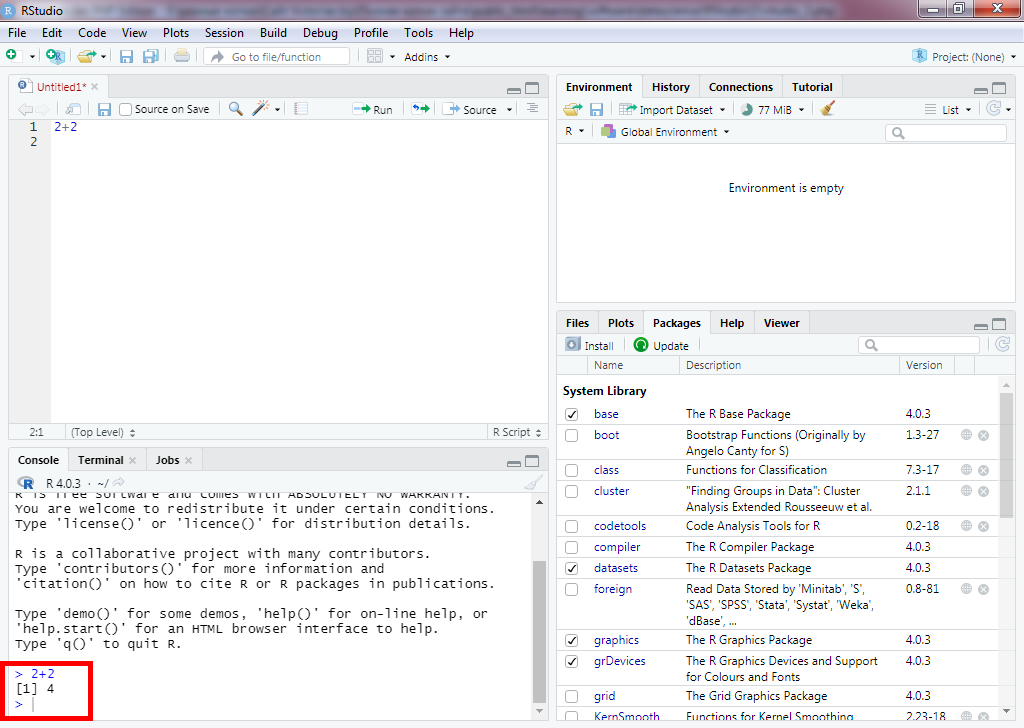Image resolution: width=1024 pixels, height=728 pixels.
Task: Click the re-run previous code icon
Action: click(420, 109)
